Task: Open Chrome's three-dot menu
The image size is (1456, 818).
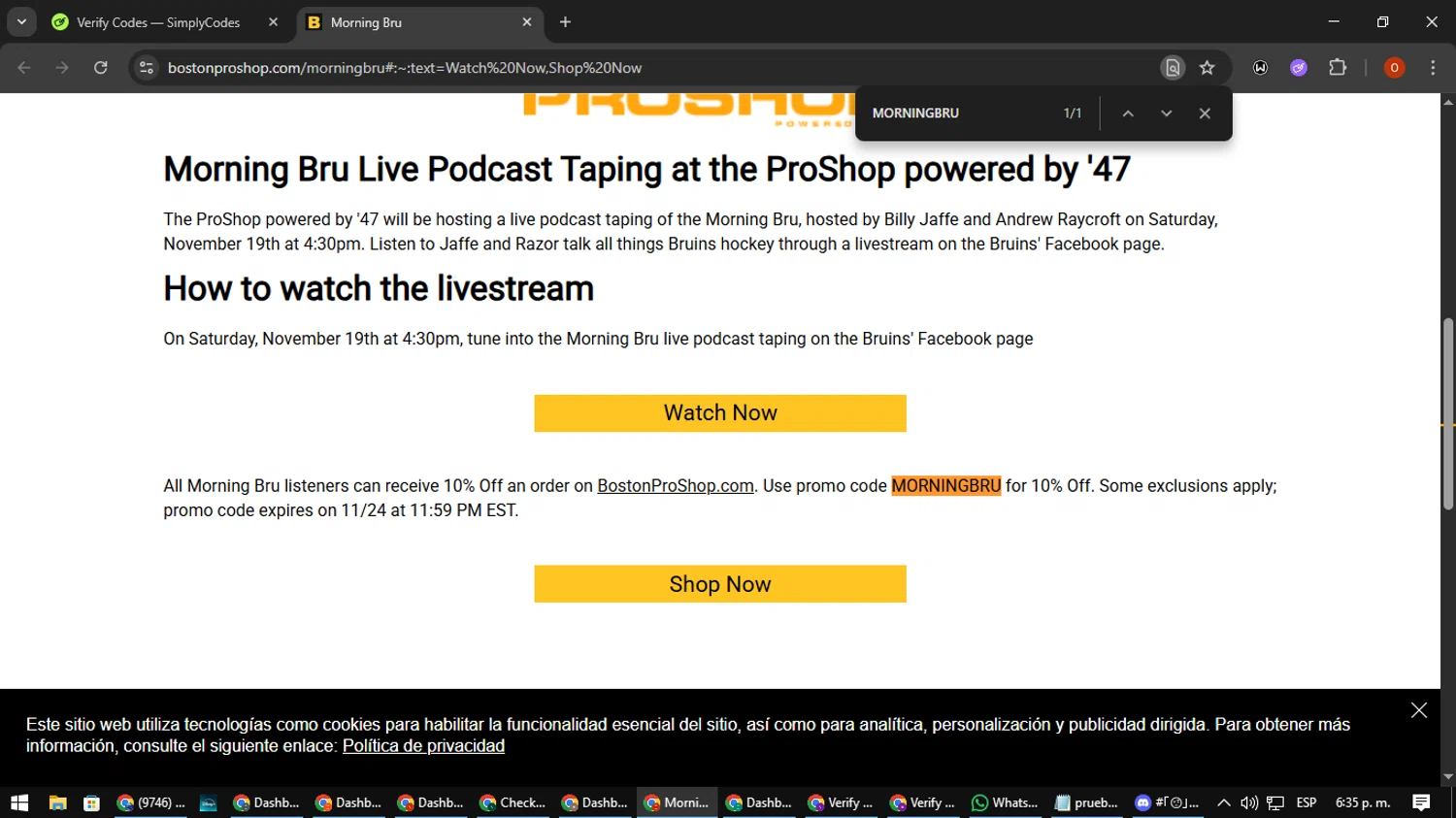Action: click(x=1433, y=68)
